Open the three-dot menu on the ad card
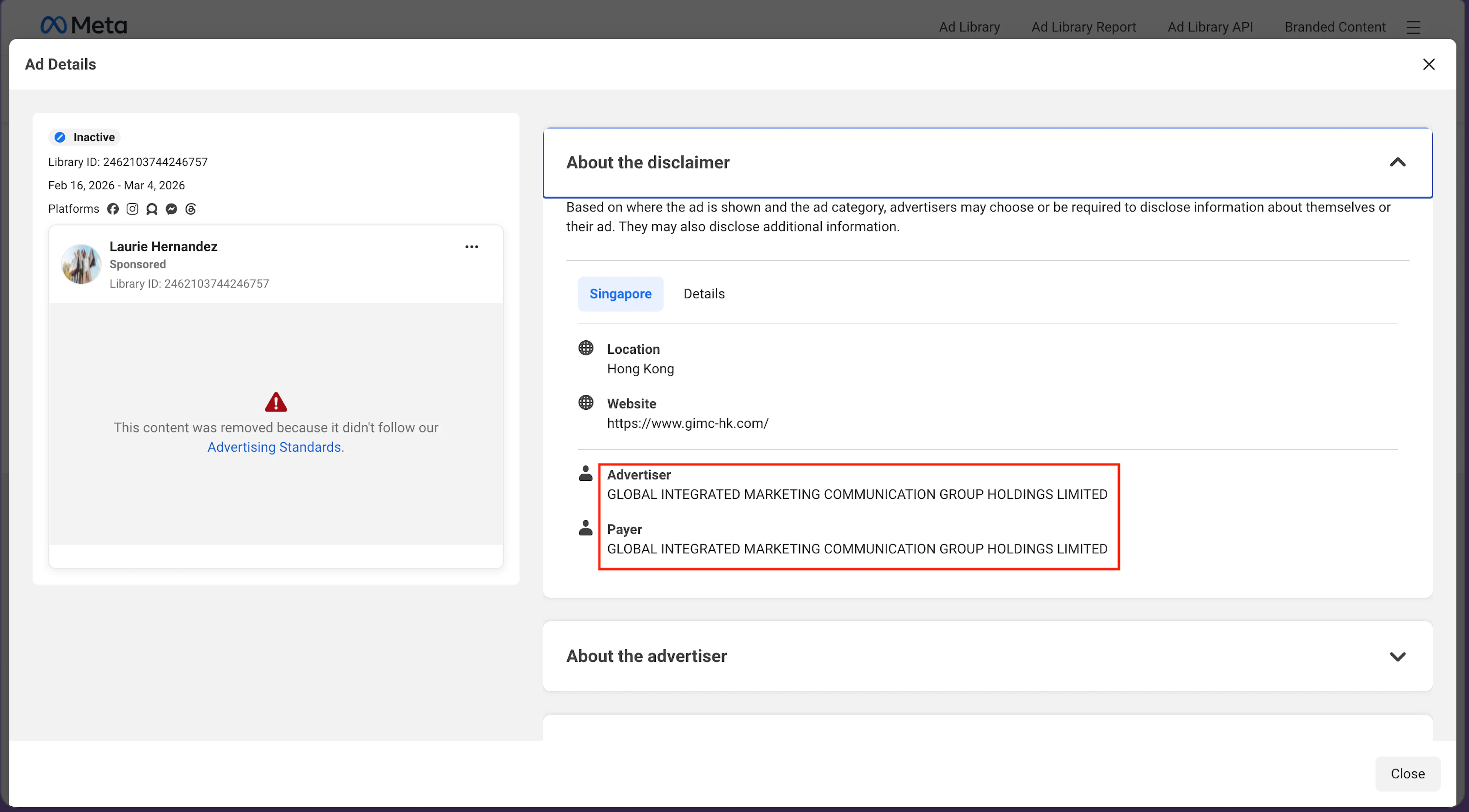Viewport: 1469px width, 812px height. pyautogui.click(x=472, y=247)
